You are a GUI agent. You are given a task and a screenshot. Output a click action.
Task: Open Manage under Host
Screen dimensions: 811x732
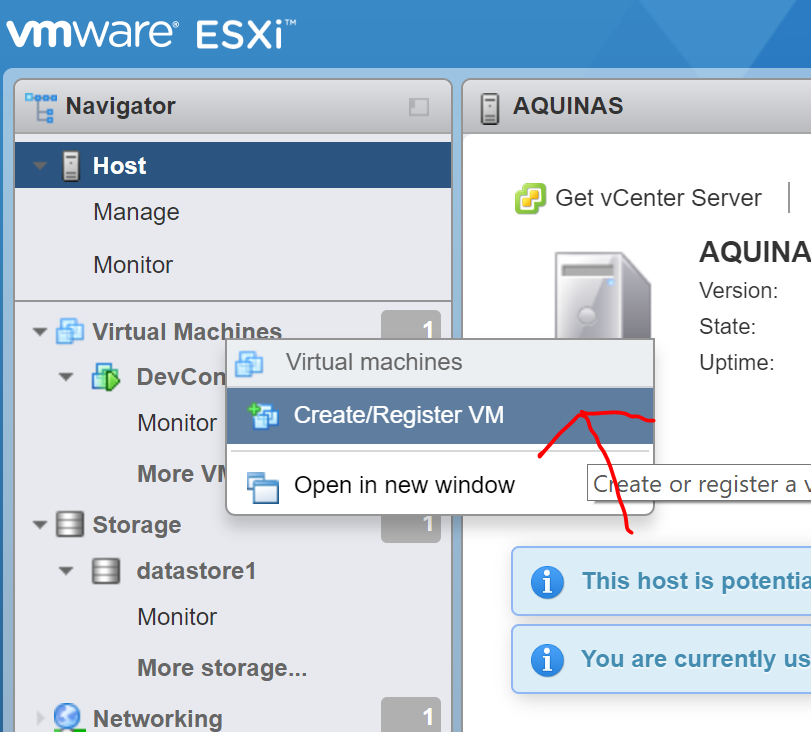coord(137,212)
